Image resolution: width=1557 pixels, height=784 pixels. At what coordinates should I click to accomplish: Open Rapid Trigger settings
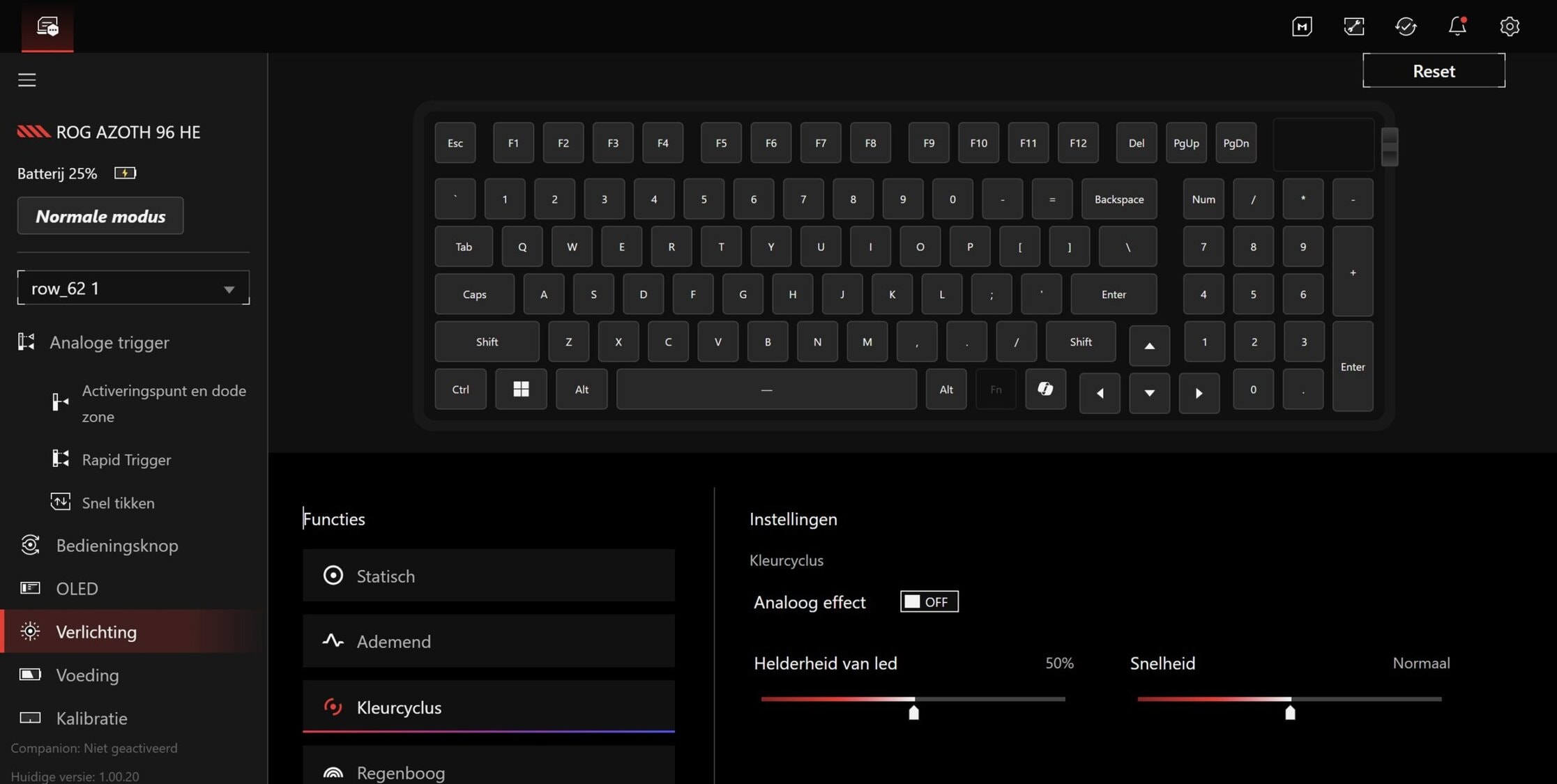126,459
